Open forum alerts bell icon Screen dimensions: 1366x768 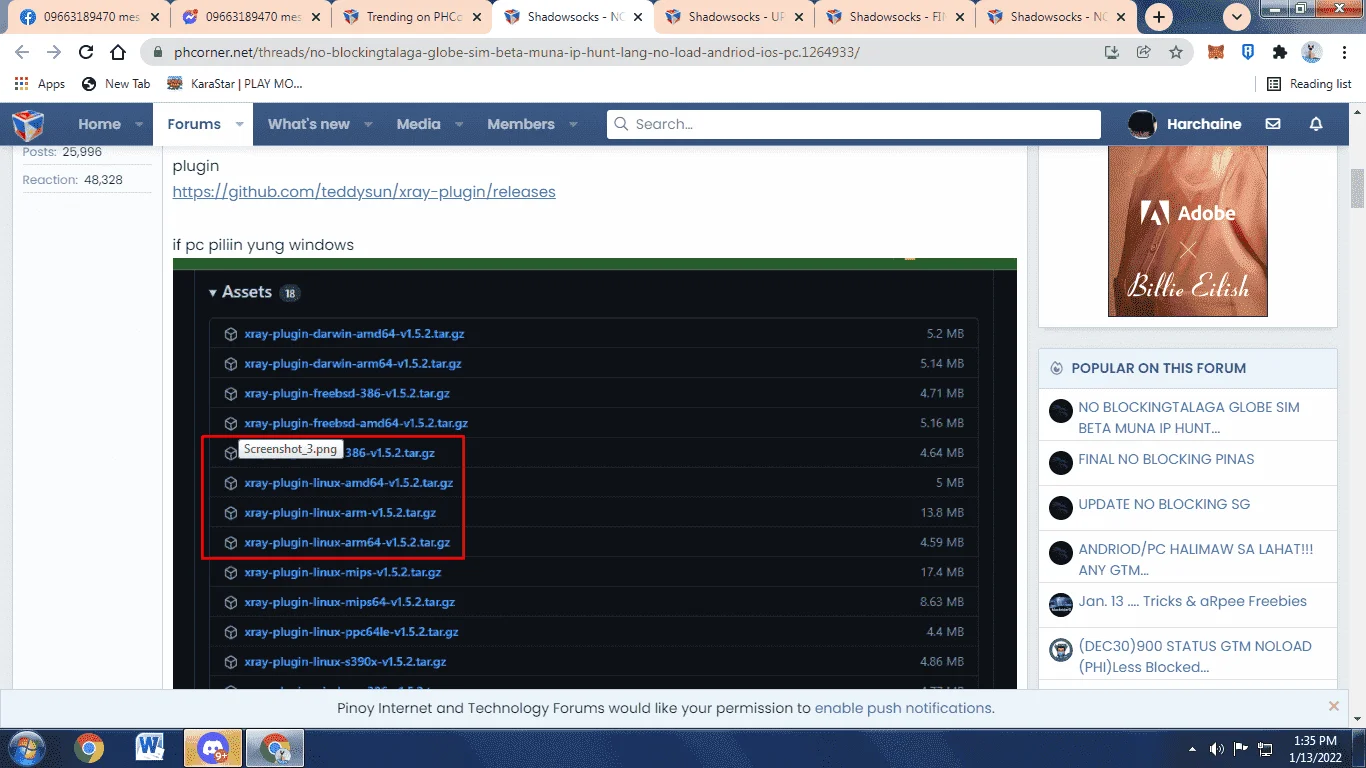coord(1316,124)
